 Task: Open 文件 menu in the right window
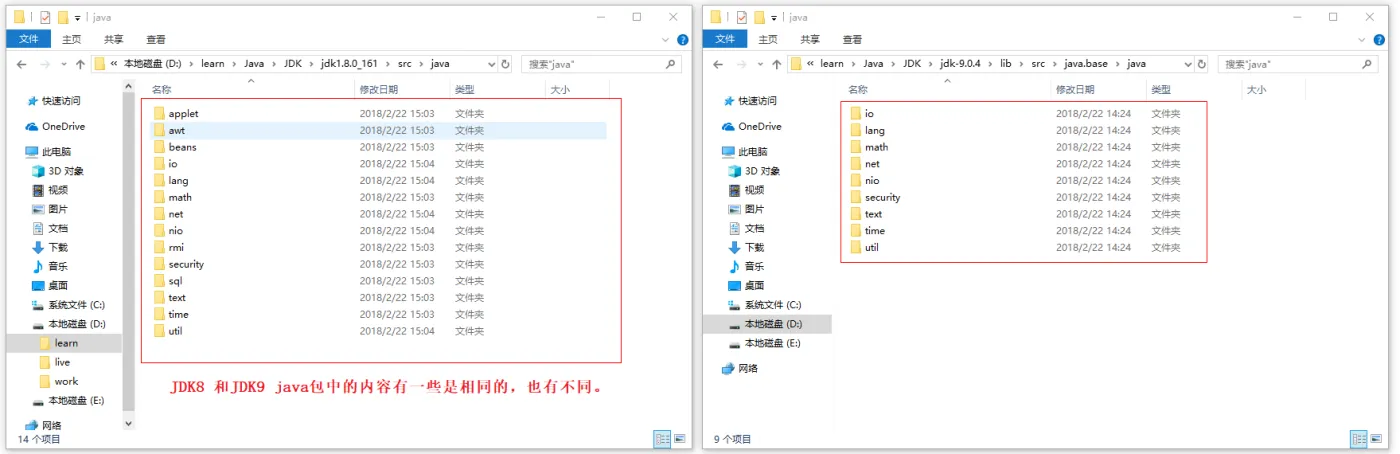point(725,40)
